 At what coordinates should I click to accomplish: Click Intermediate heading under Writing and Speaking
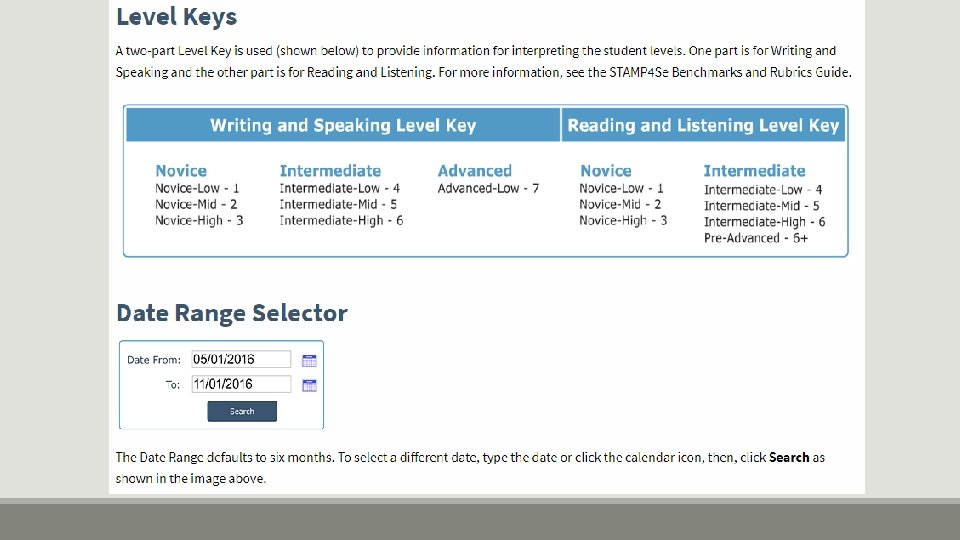(330, 171)
